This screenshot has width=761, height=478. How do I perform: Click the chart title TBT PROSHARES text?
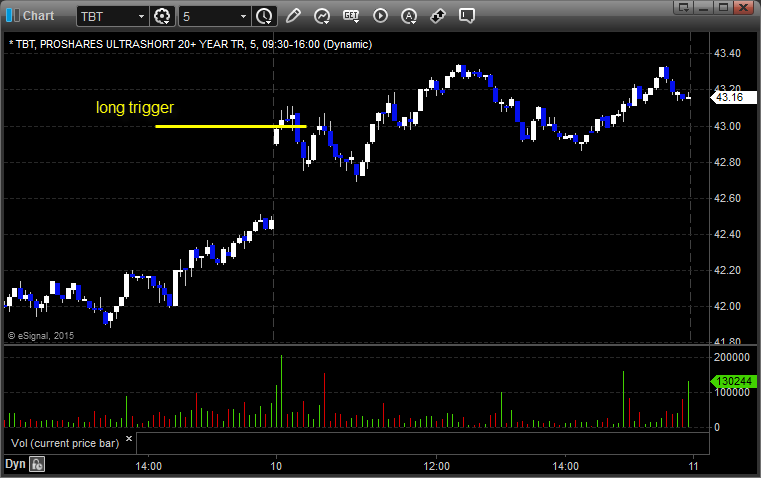(191, 44)
